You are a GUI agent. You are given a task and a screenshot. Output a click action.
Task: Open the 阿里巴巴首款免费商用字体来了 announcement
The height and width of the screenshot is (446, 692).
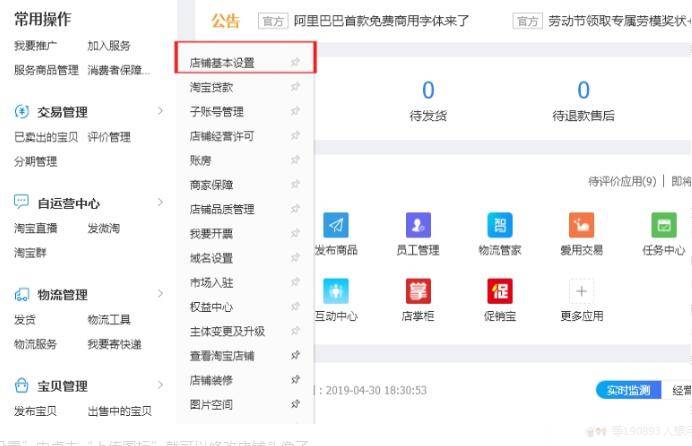coord(381,21)
